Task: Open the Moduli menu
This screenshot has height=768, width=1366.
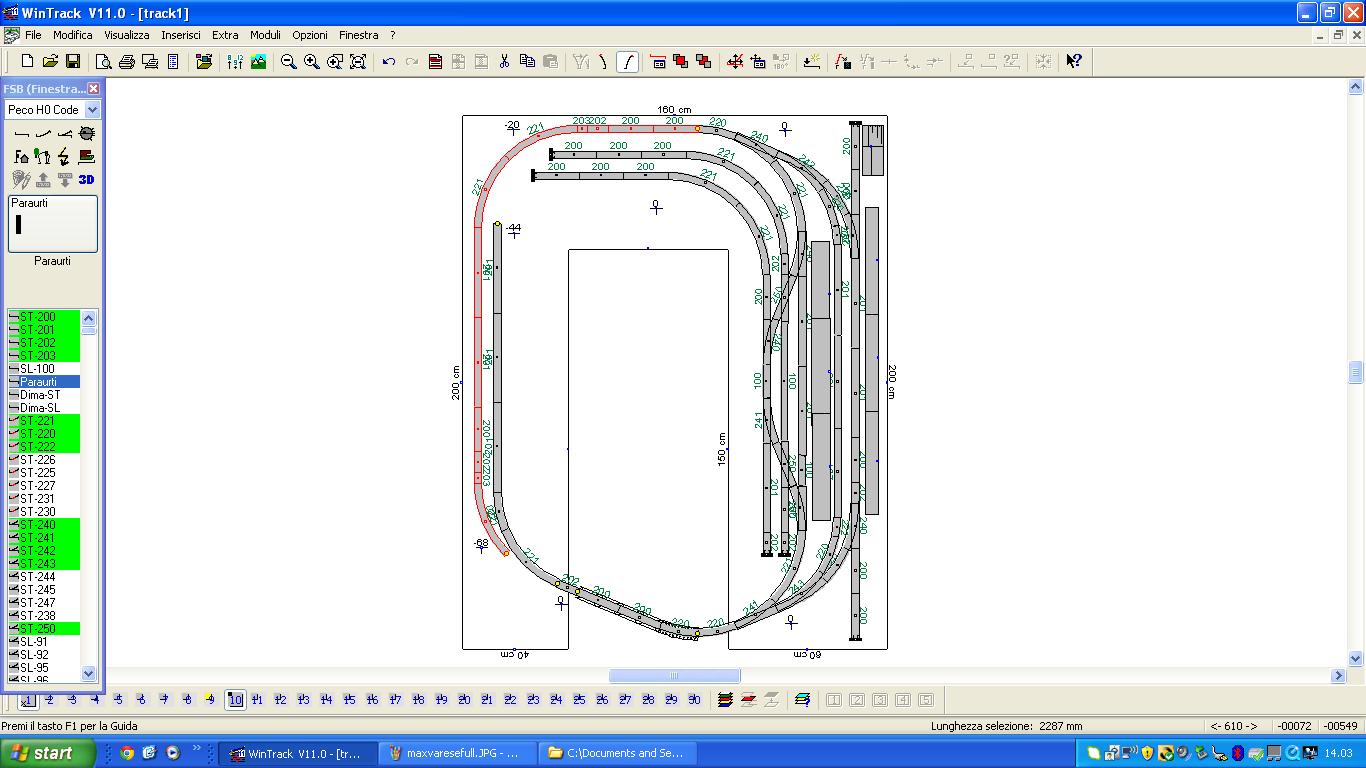Action: (x=265, y=35)
